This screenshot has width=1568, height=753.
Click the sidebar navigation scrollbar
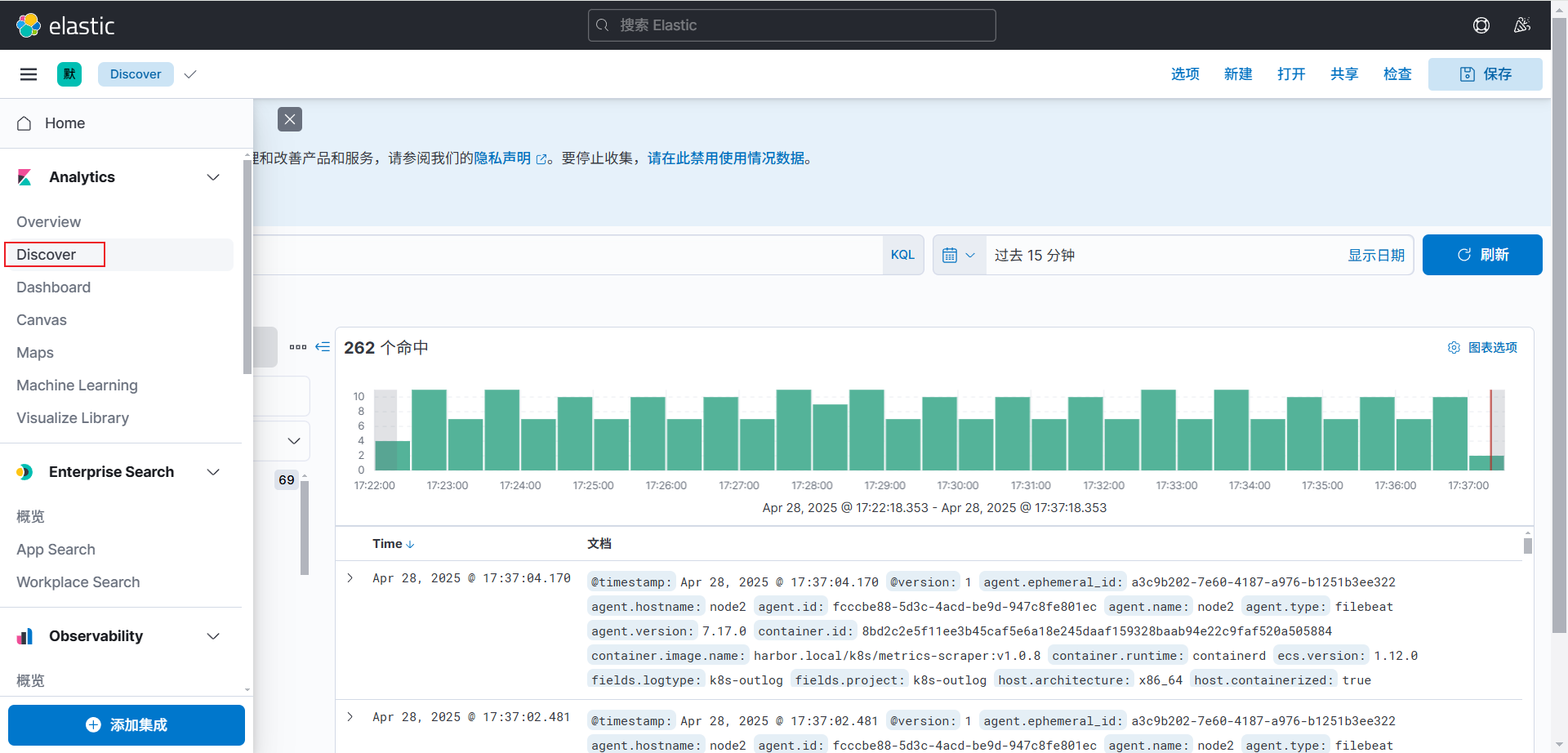point(247,266)
